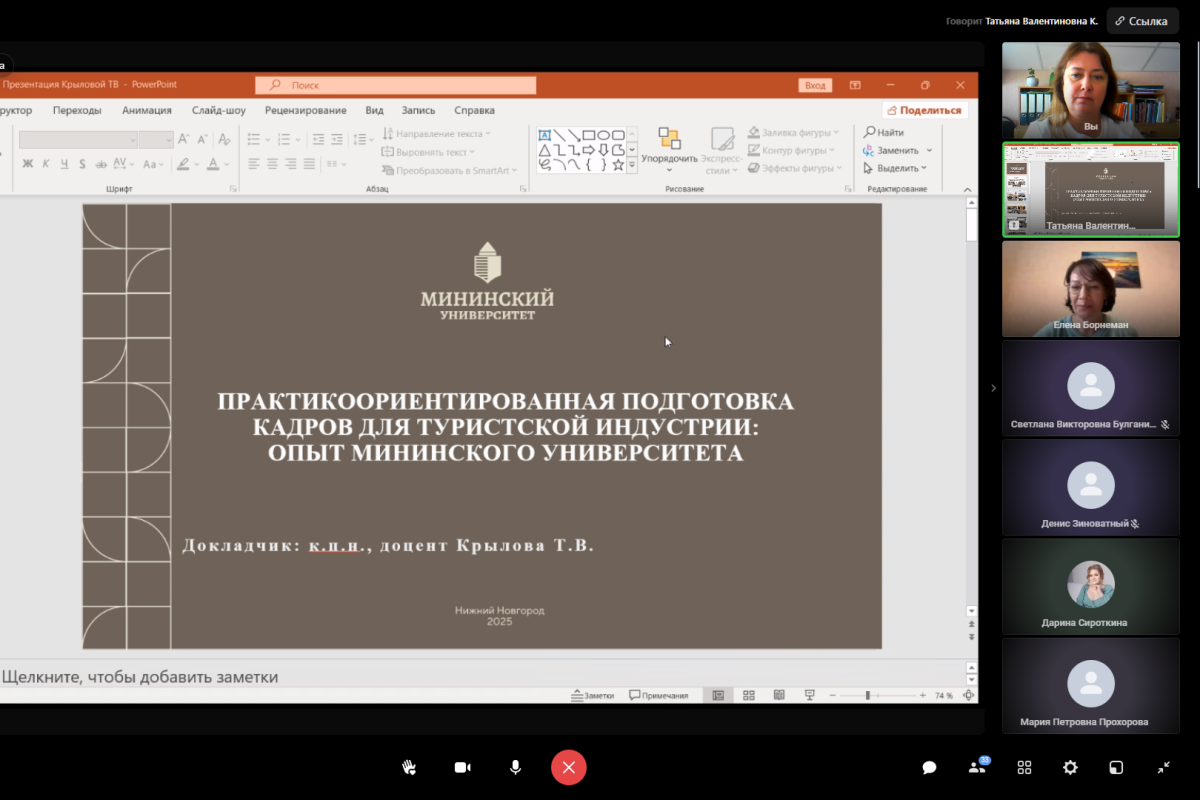Click the Найти find button
This screenshot has height=800, width=1200.
point(884,133)
